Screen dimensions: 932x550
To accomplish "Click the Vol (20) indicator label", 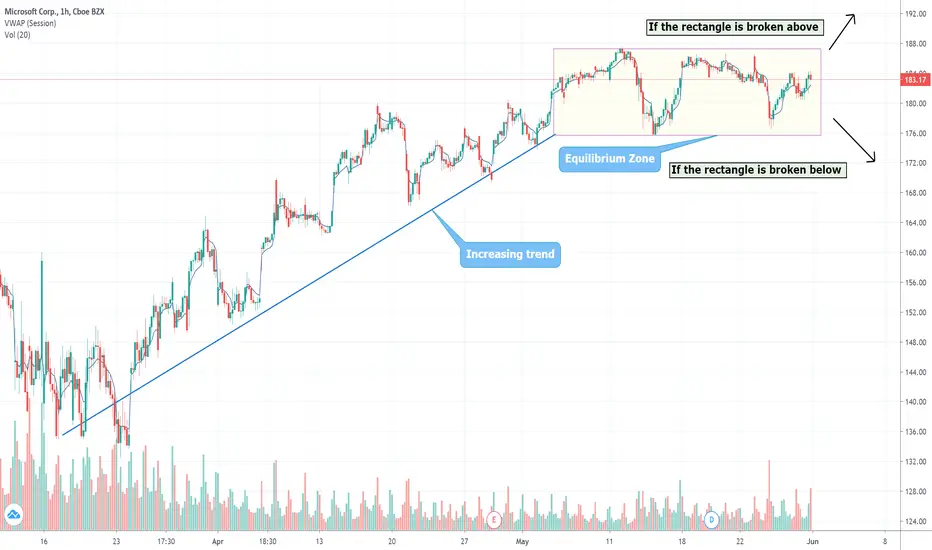I will click(16, 36).
